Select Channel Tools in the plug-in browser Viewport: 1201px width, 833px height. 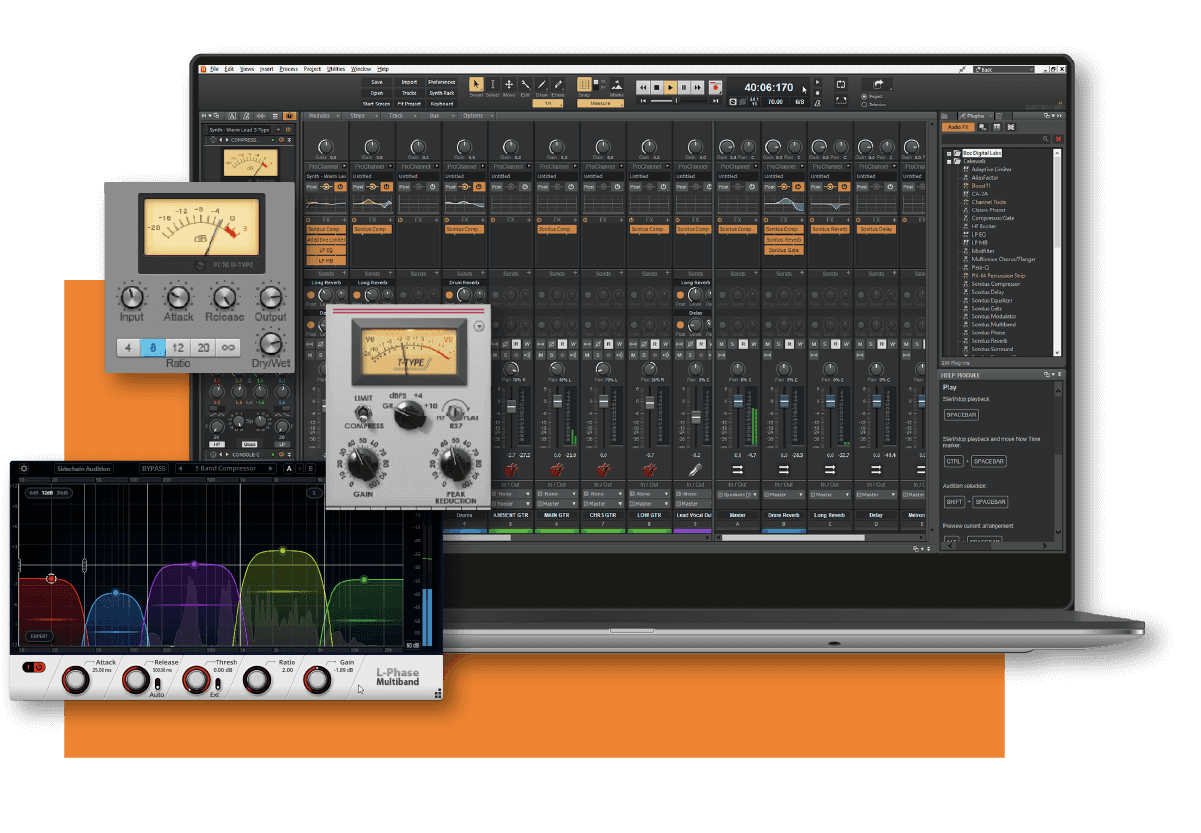(989, 202)
